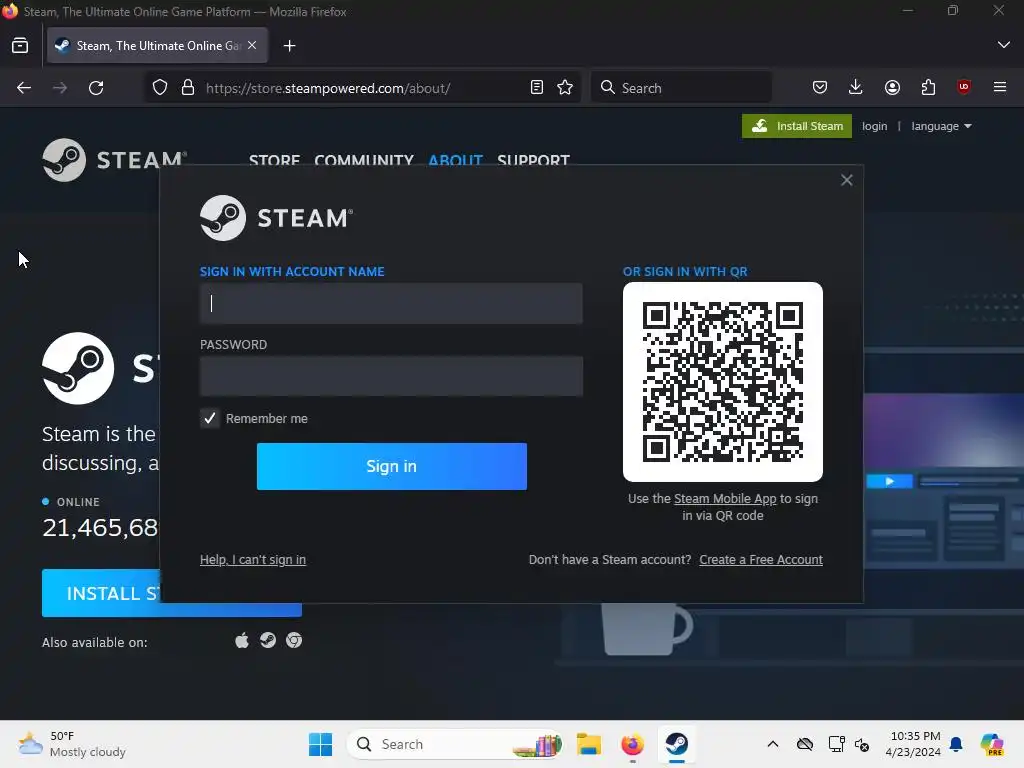
Task: Focus the account name input field
Action: click(x=391, y=304)
